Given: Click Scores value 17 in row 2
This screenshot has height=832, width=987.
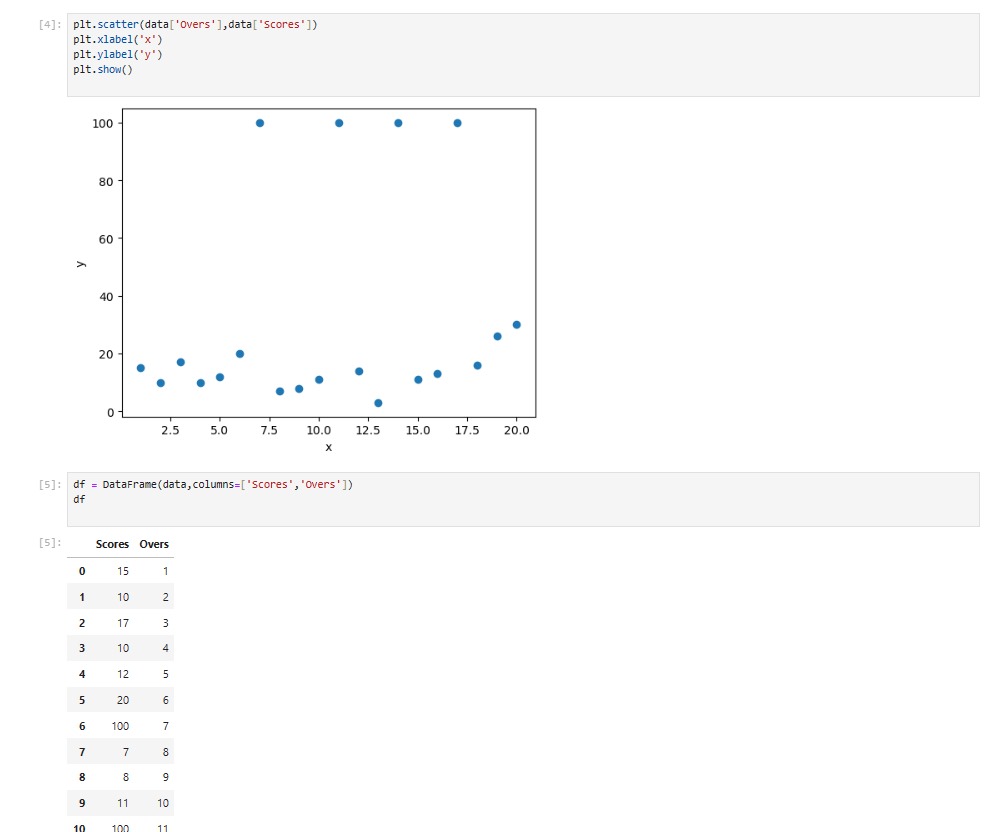Looking at the screenshot, I should (123, 623).
